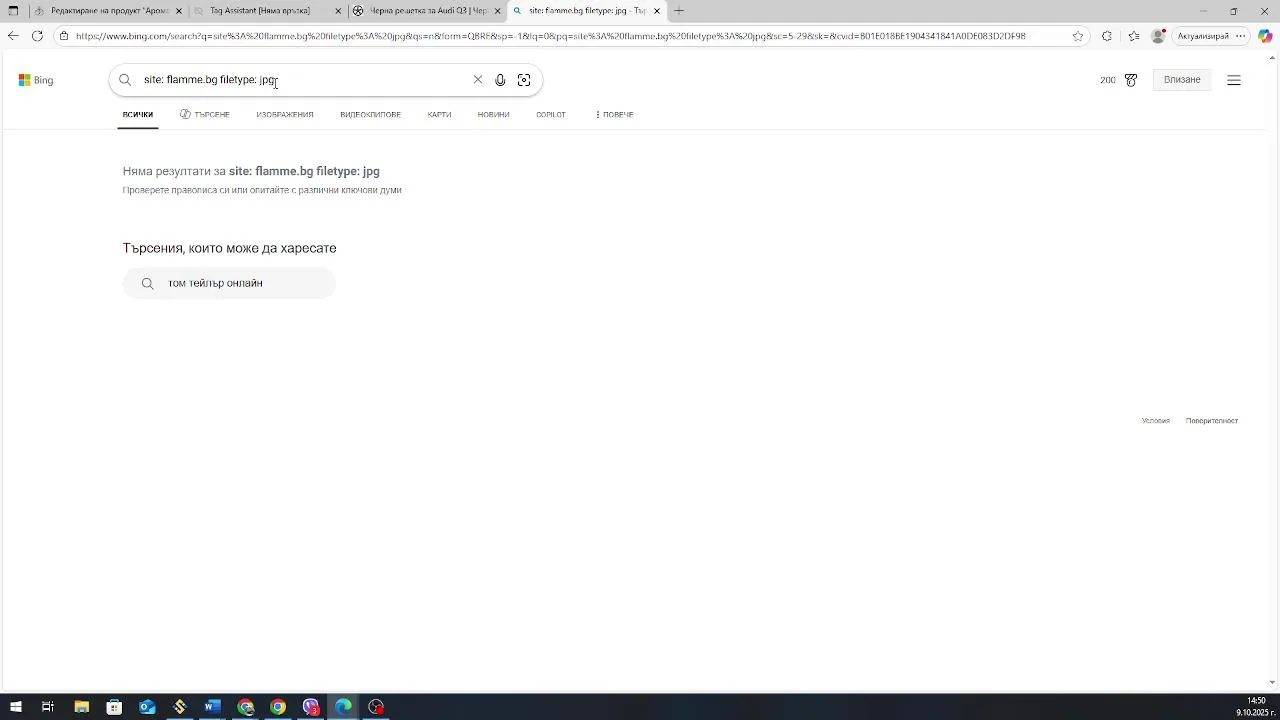
Task: Open the Bing hamburger menu
Action: click(x=1234, y=80)
